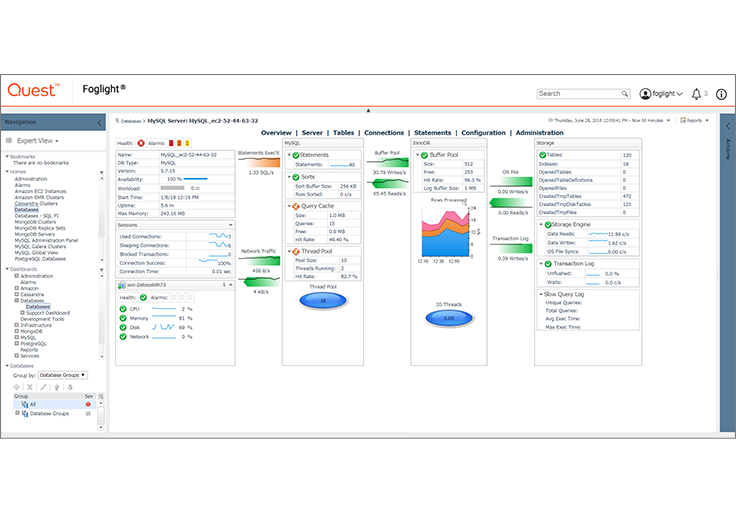Screen dimensions: 736x513
Task: Click the Memory green check icon
Action: [x=123, y=318]
